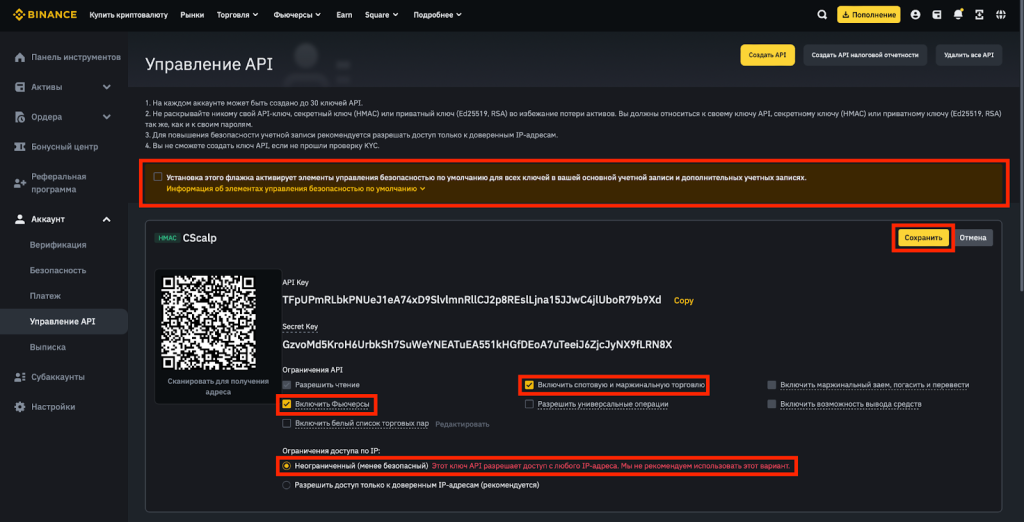The image size is (1024, 522).
Task: Open the search magnifier icon
Action: [x=822, y=14]
